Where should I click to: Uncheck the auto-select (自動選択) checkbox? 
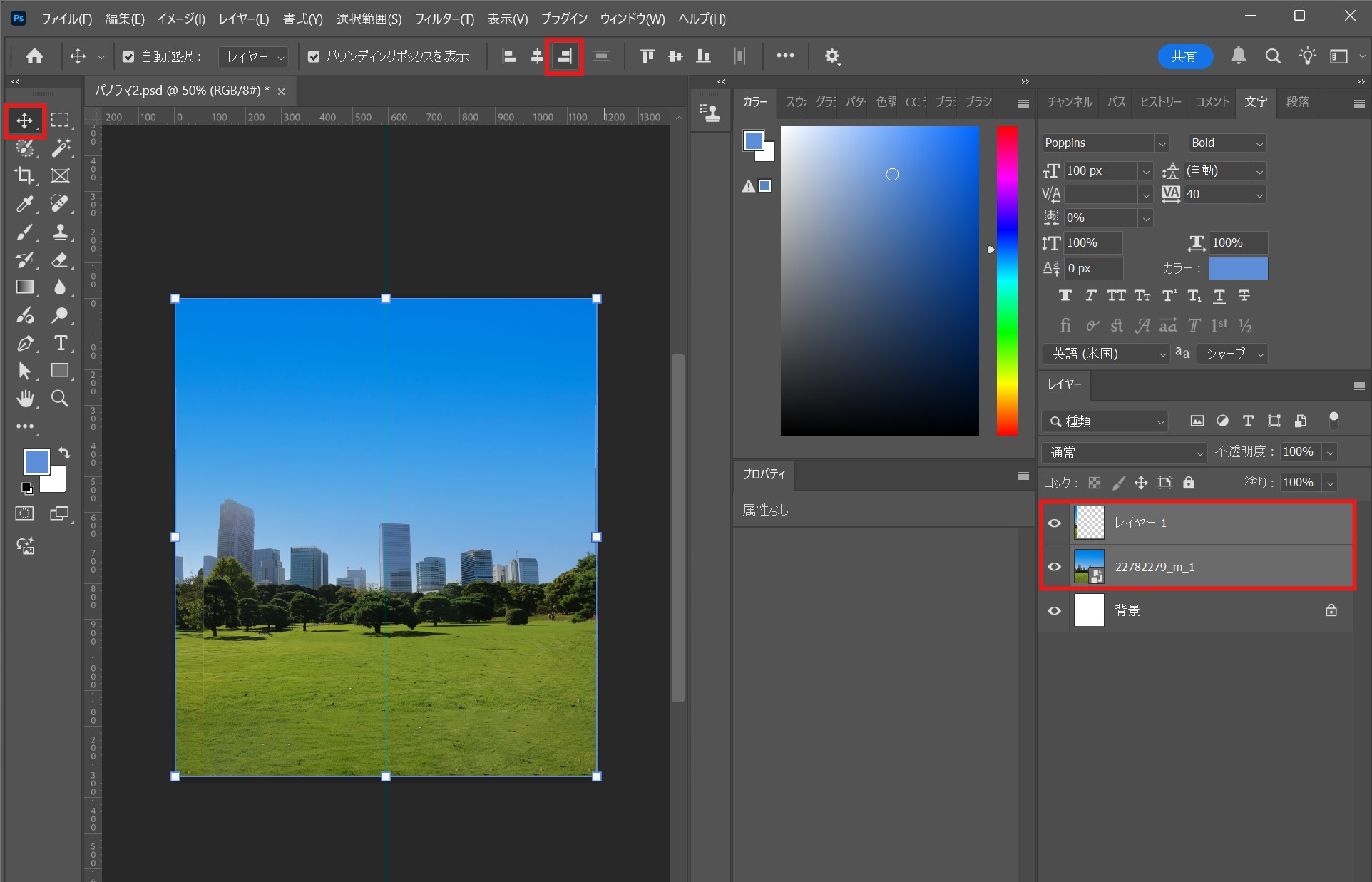(128, 56)
